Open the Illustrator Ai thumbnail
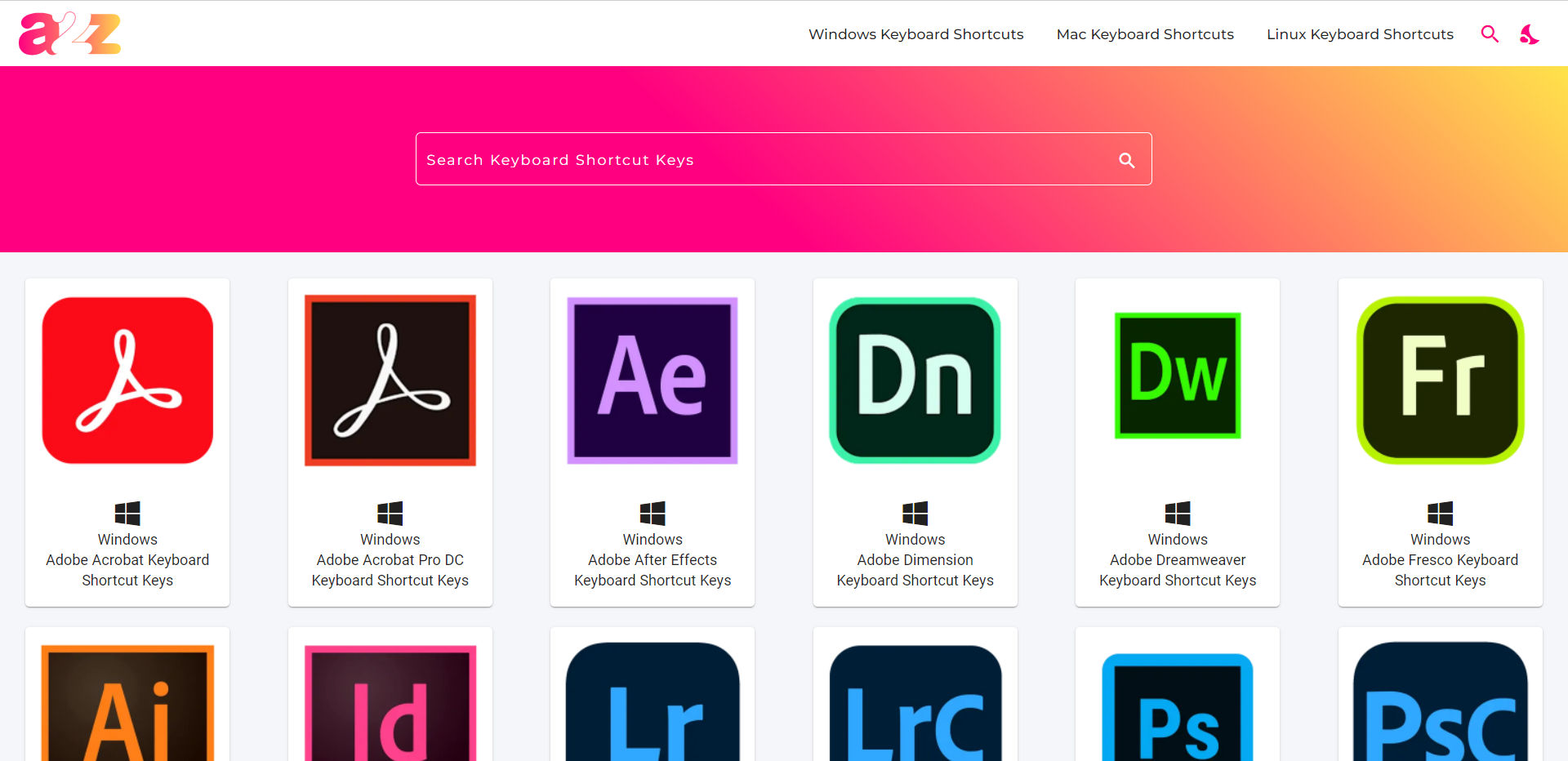The image size is (1568, 761). [x=127, y=702]
